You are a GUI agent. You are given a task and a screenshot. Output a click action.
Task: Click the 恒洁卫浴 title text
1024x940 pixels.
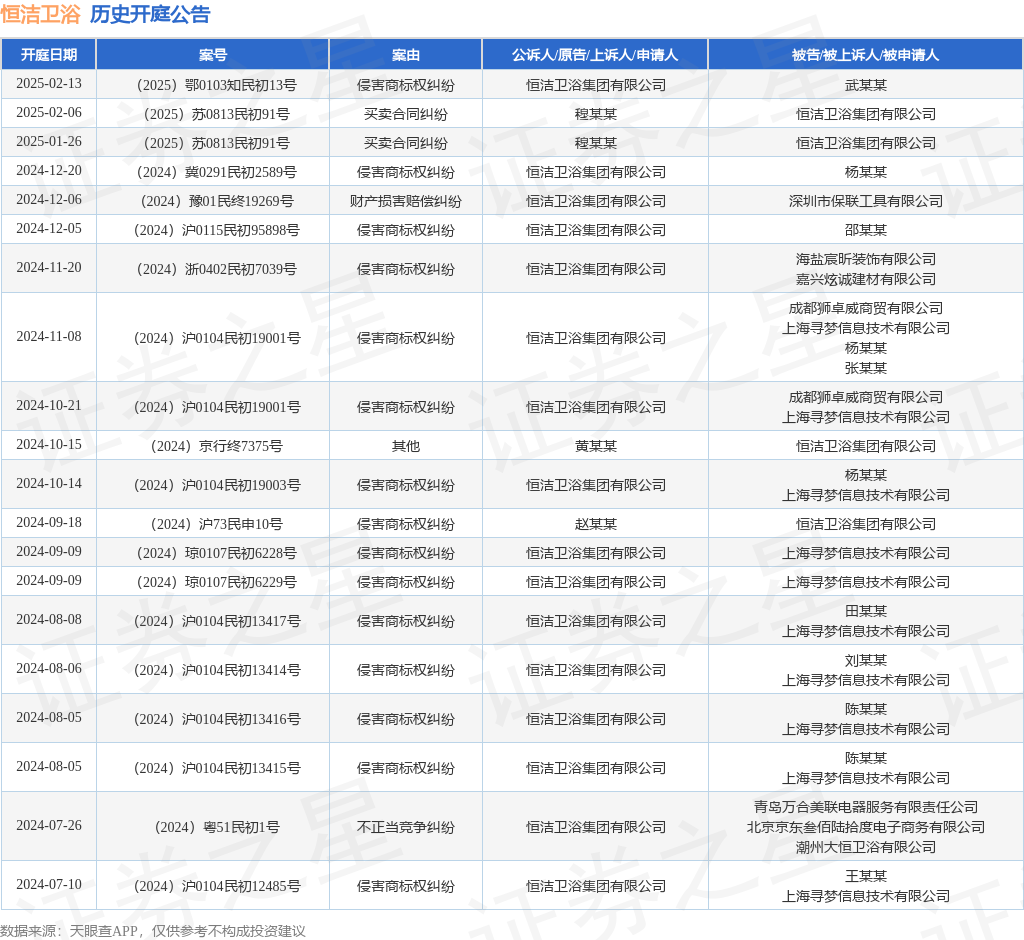(x=40, y=14)
